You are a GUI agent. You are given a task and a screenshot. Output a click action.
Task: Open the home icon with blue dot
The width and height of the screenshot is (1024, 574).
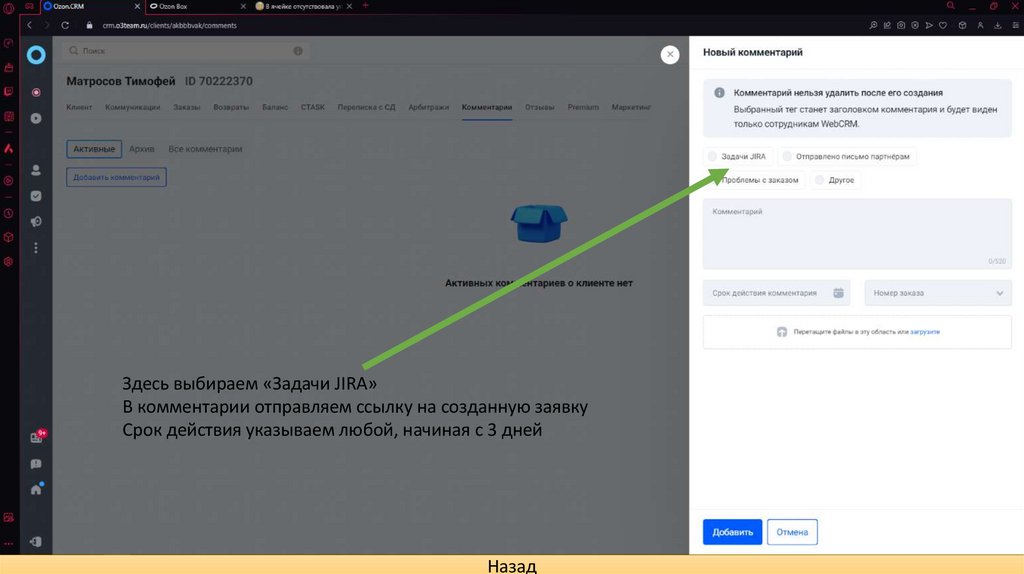37,488
